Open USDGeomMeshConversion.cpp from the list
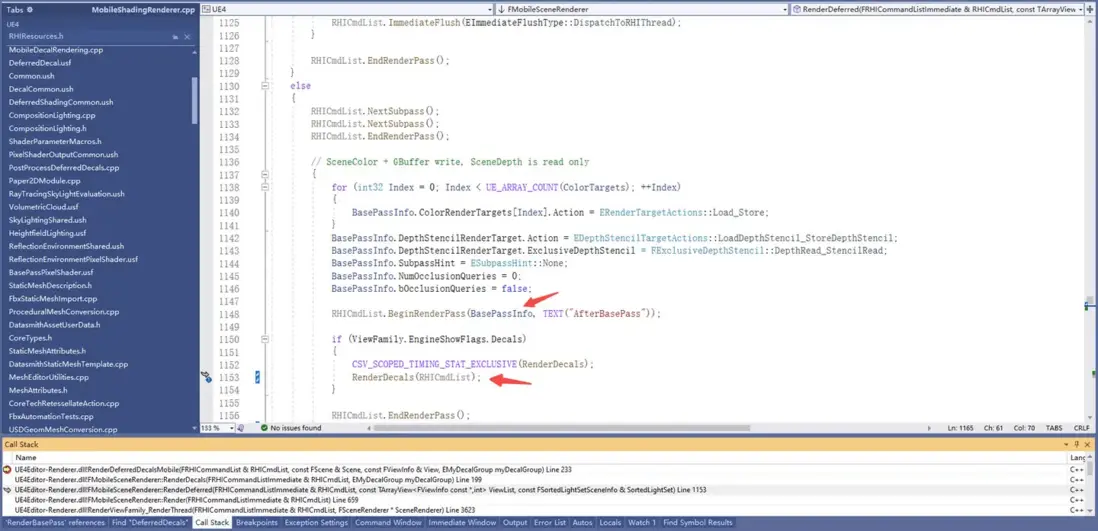This screenshot has height=531, width=1098. (63, 429)
